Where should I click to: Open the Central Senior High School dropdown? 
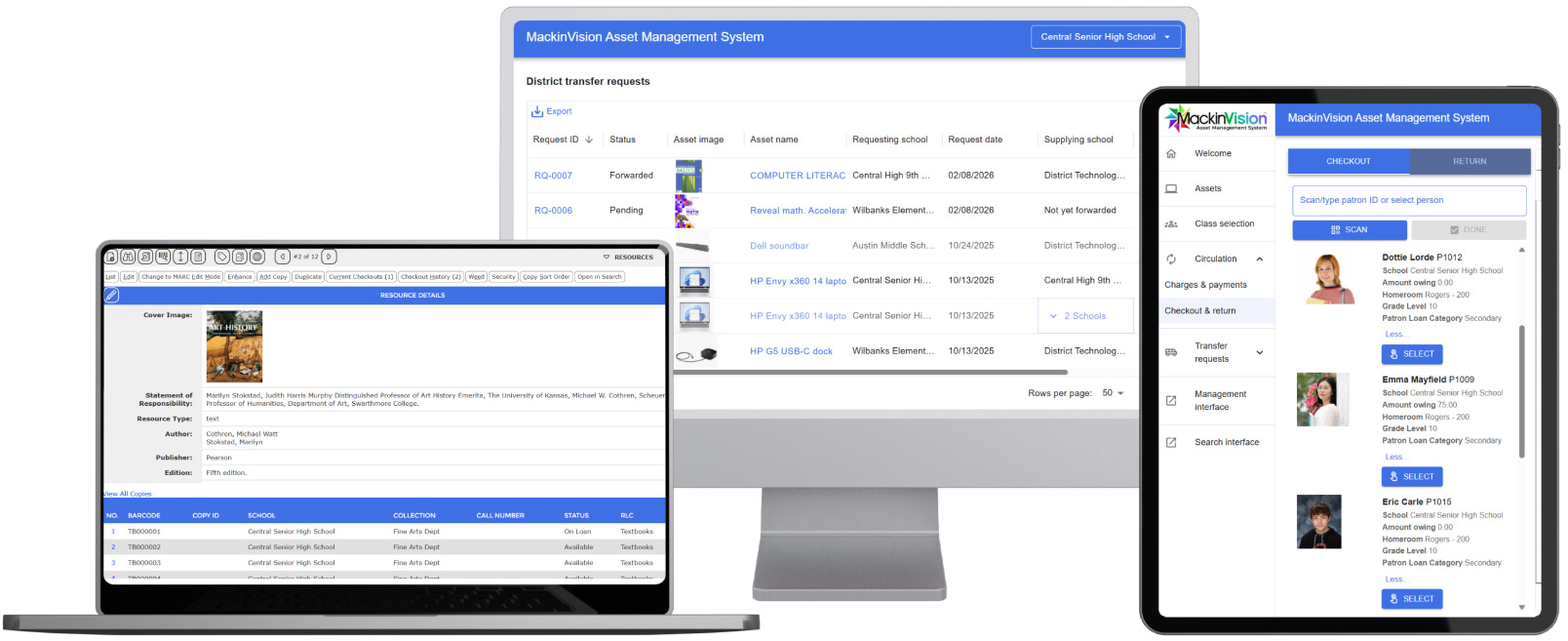click(x=1105, y=37)
